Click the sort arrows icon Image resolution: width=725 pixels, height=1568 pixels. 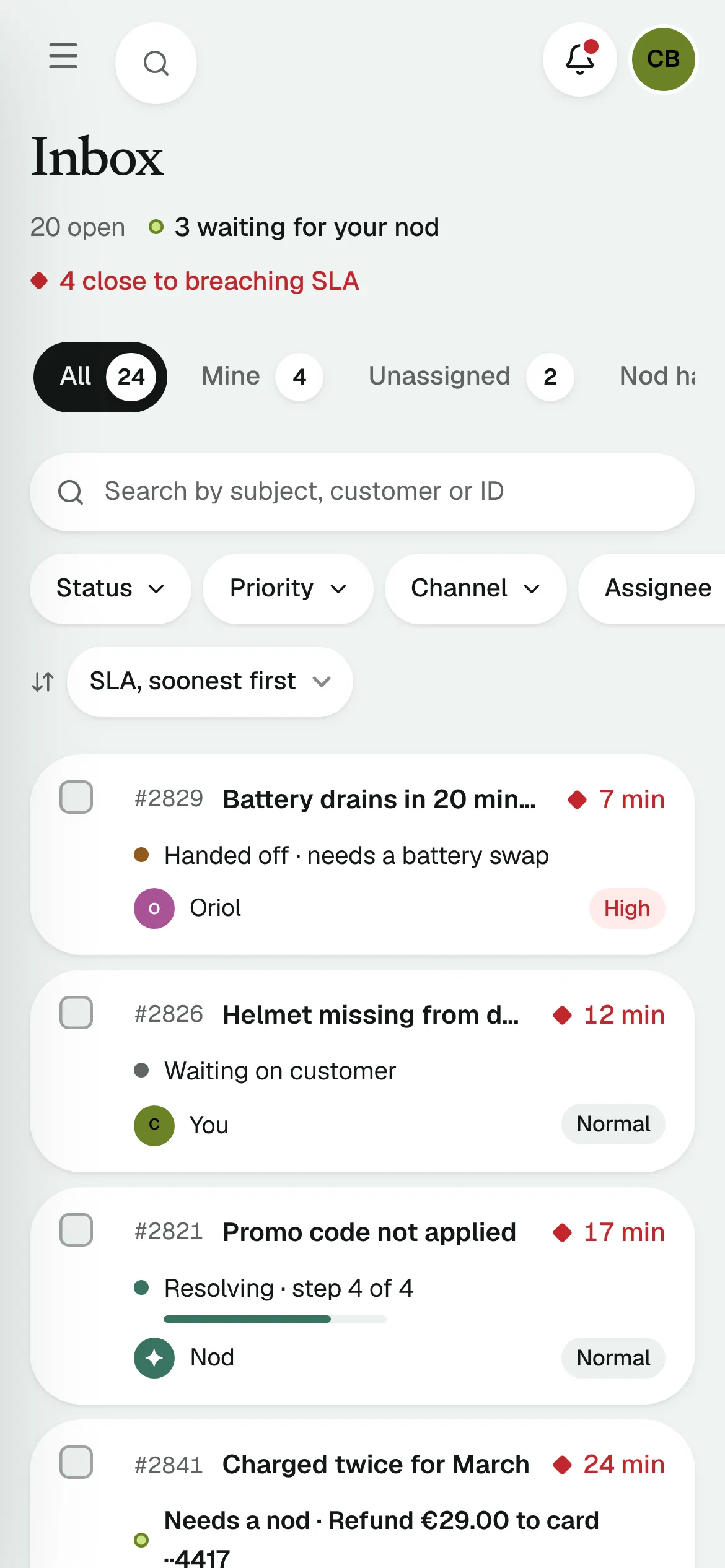tap(43, 682)
